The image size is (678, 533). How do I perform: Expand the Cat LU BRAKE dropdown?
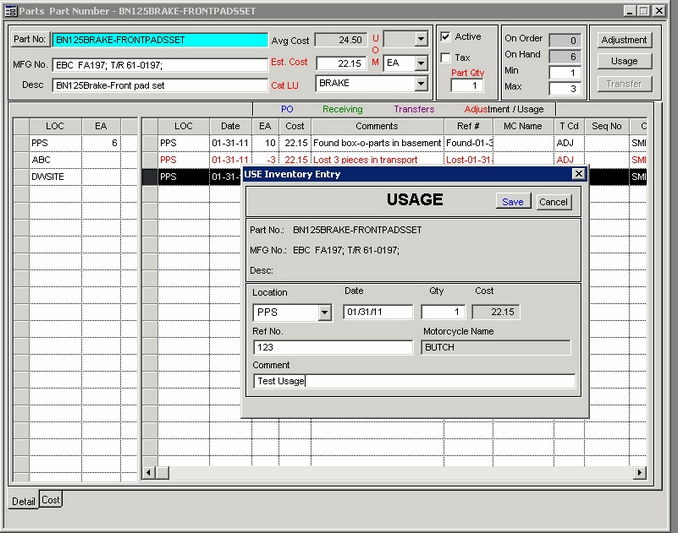(x=420, y=84)
